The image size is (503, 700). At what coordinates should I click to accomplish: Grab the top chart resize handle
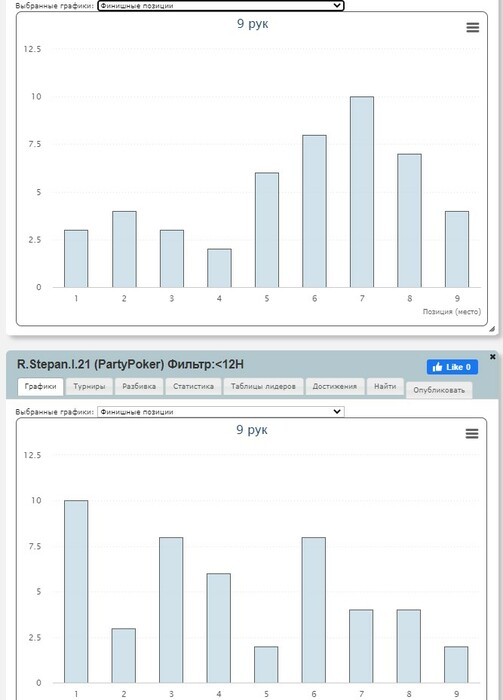point(491,329)
